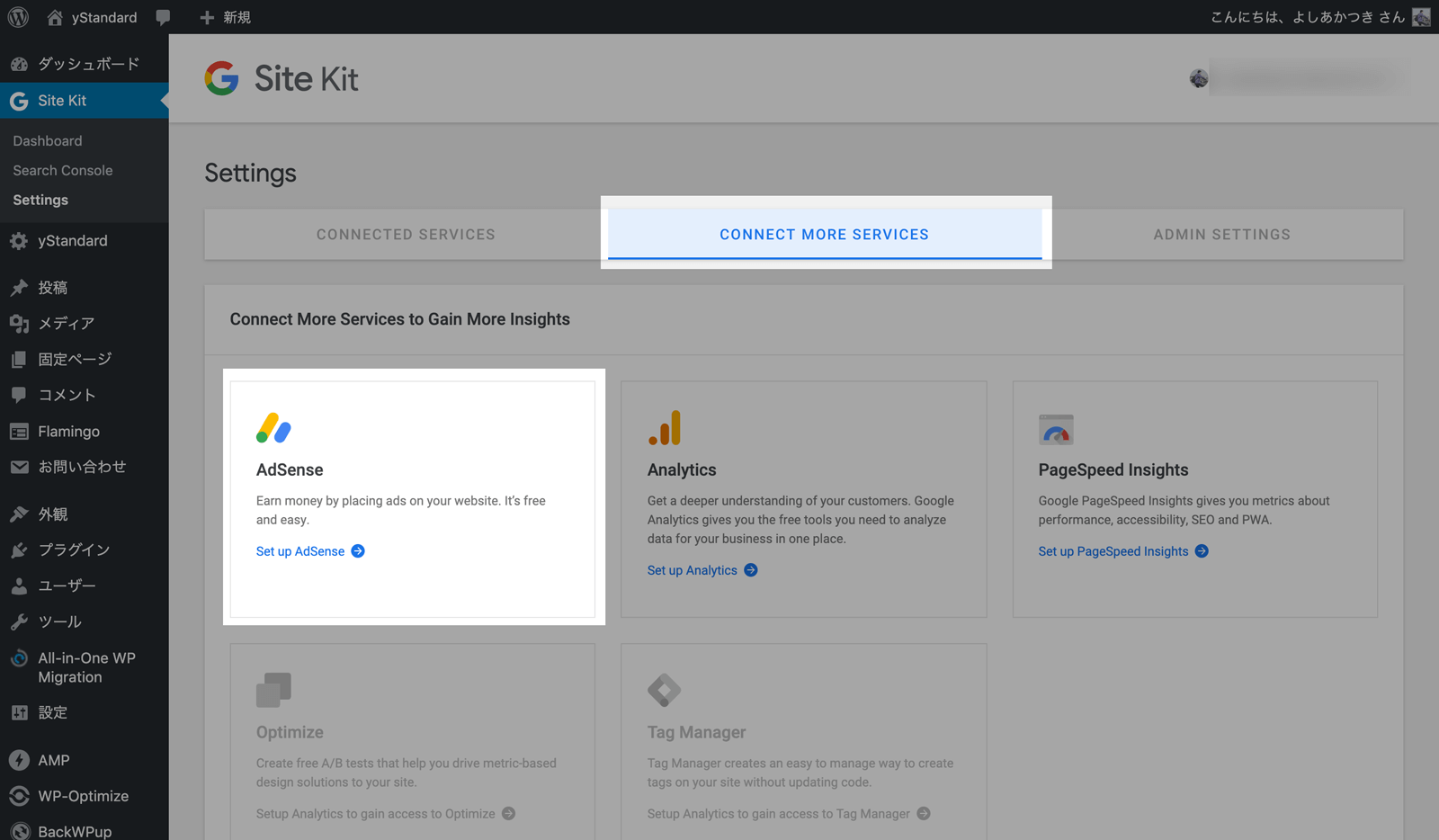1439x840 pixels.
Task: Click the envelope icon beside お問い合わせ
Action: [19, 467]
